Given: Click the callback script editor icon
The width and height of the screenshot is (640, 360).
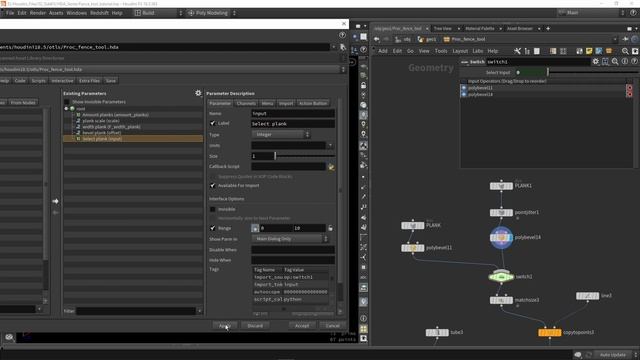Looking at the screenshot, I should 331,167.
